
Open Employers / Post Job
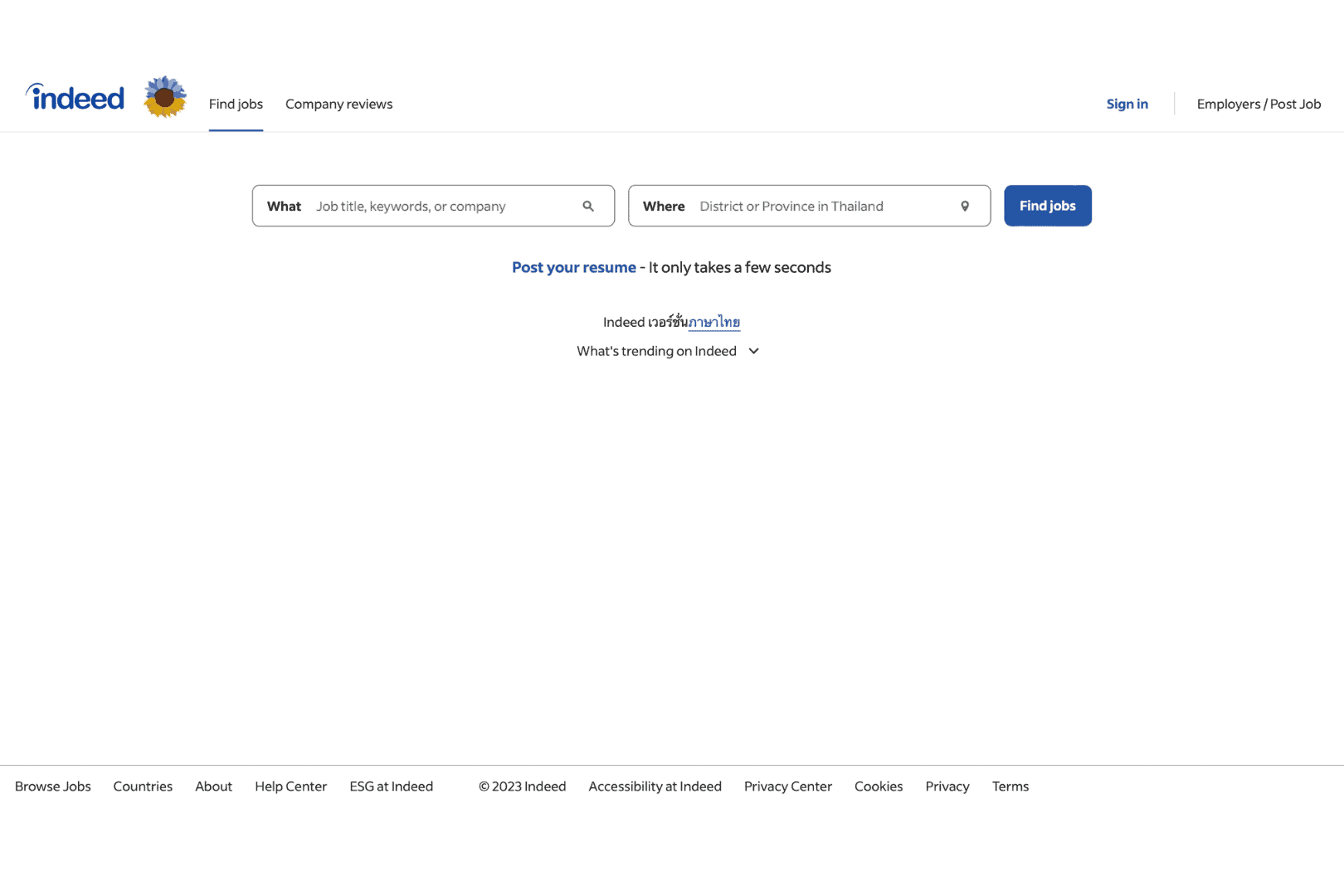pyautogui.click(x=1259, y=104)
